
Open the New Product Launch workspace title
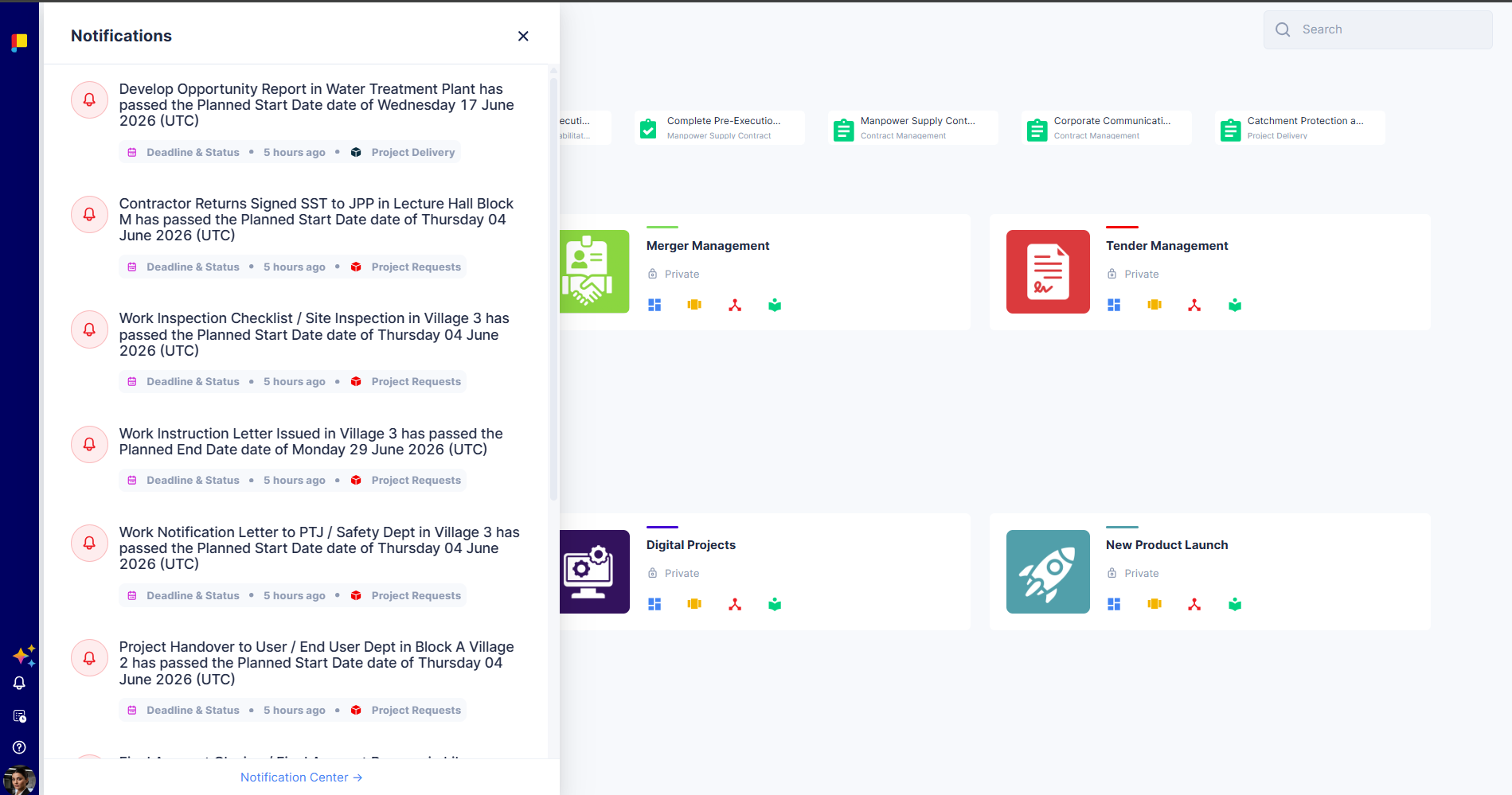pyautogui.click(x=1166, y=545)
